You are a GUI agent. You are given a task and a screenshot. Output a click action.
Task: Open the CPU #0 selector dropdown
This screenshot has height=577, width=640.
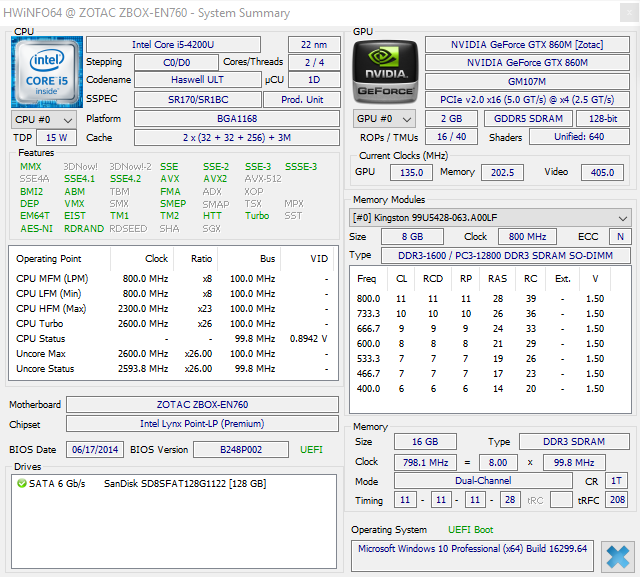pyautogui.click(x=44, y=120)
